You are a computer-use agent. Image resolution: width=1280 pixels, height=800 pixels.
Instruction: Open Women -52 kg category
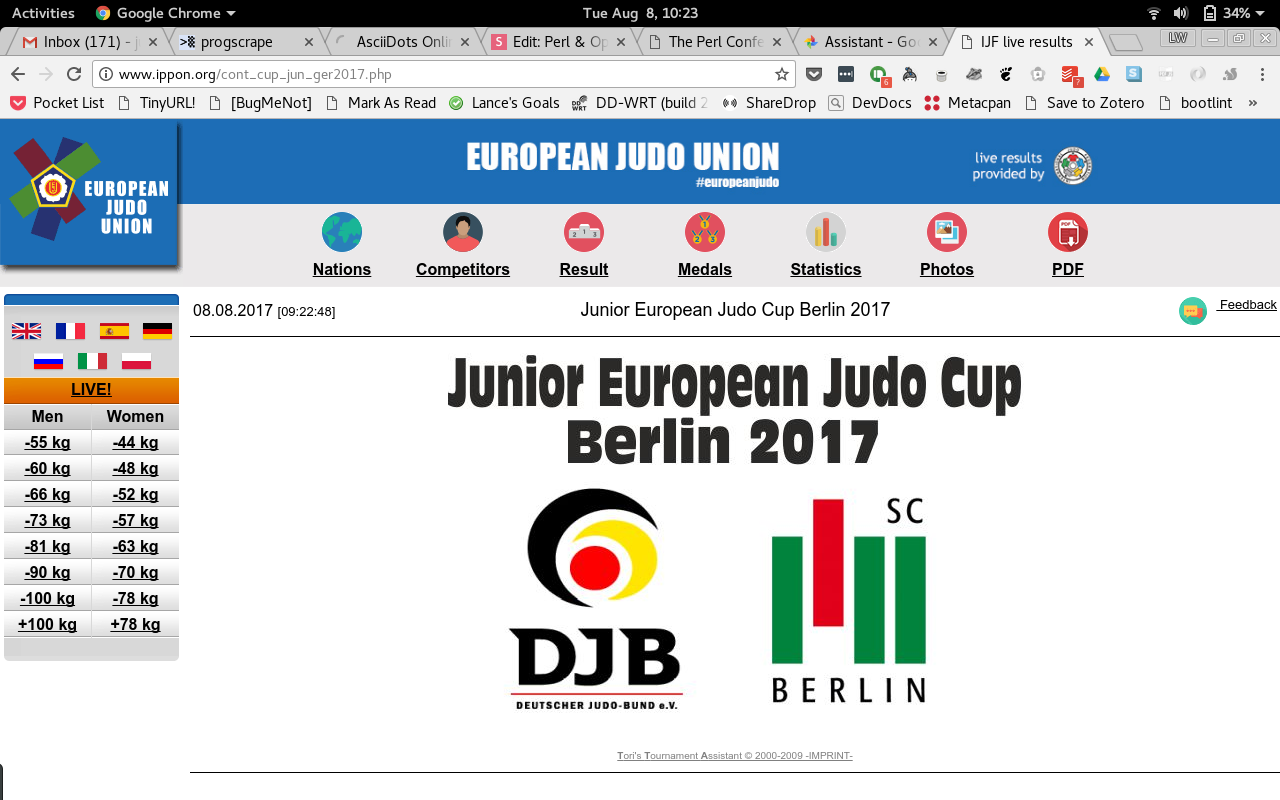pyautogui.click(x=135, y=495)
